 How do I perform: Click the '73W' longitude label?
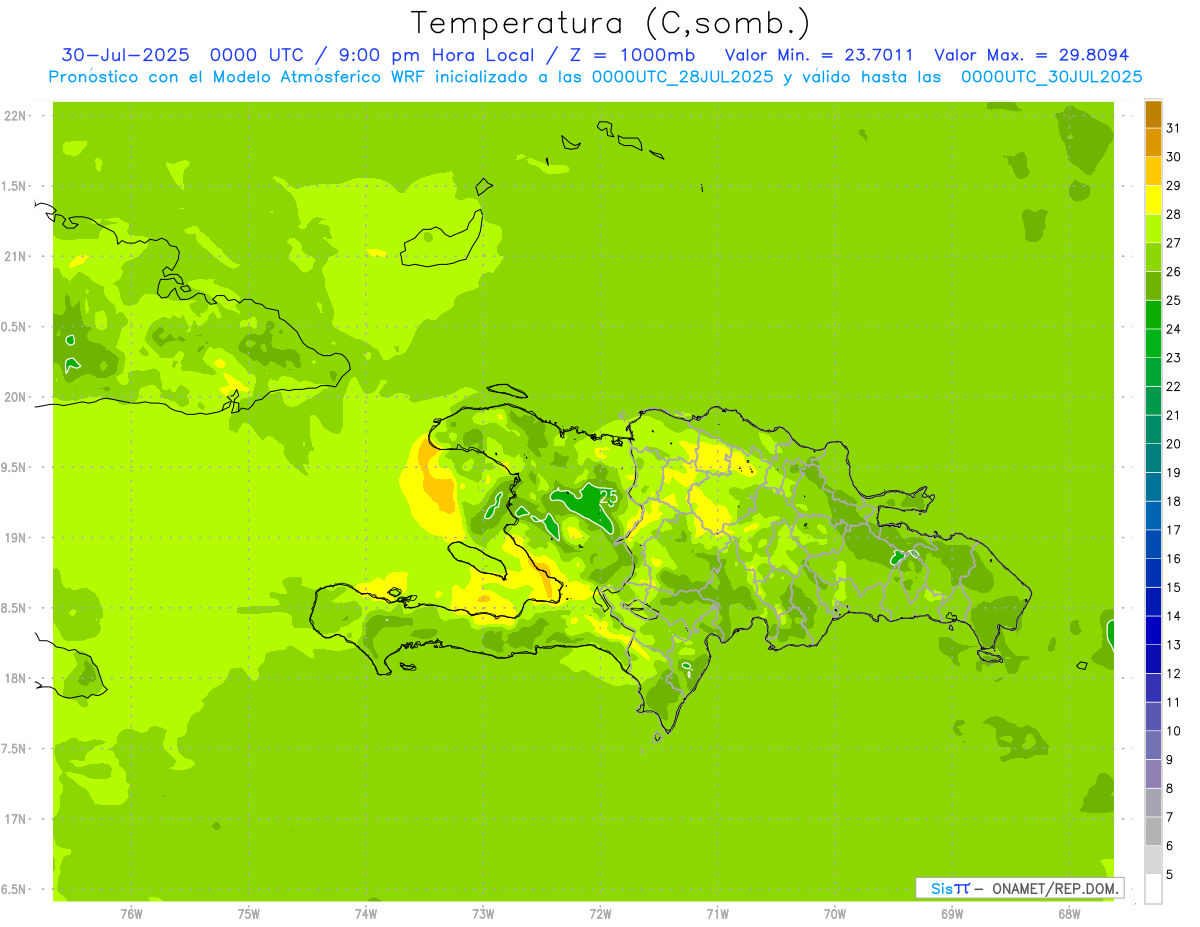483,914
